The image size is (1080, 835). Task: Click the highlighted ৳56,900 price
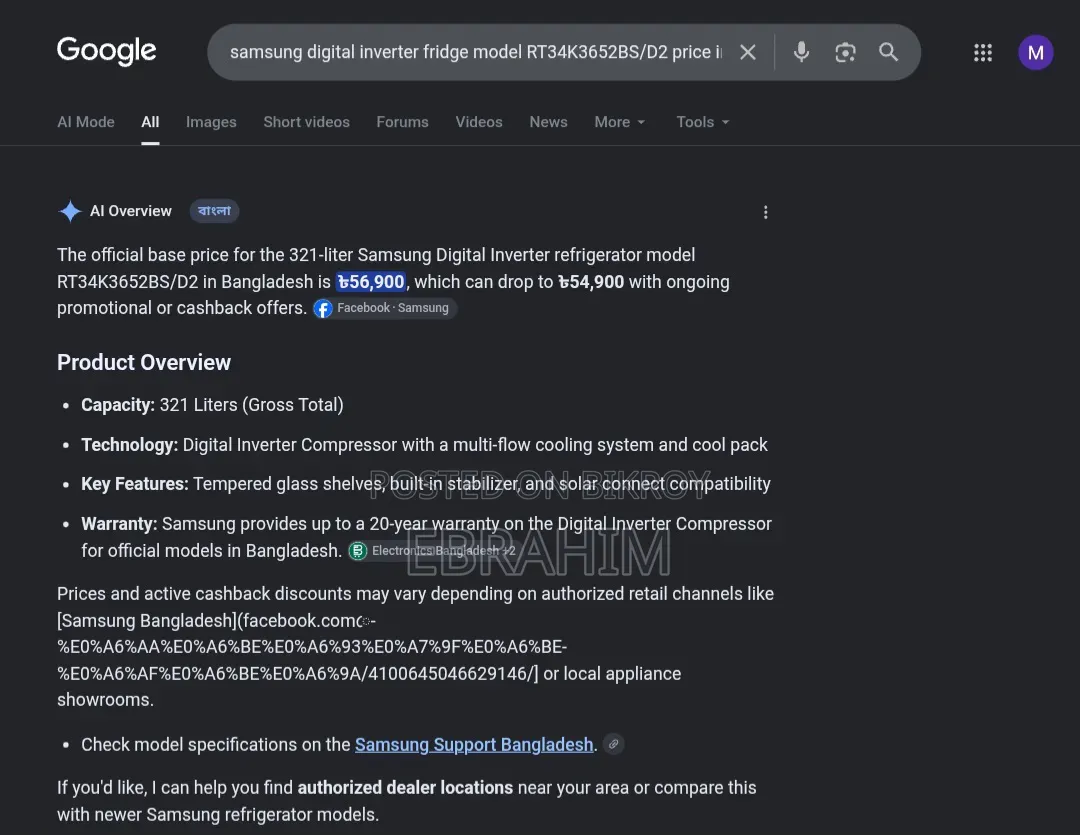pyautogui.click(x=371, y=282)
